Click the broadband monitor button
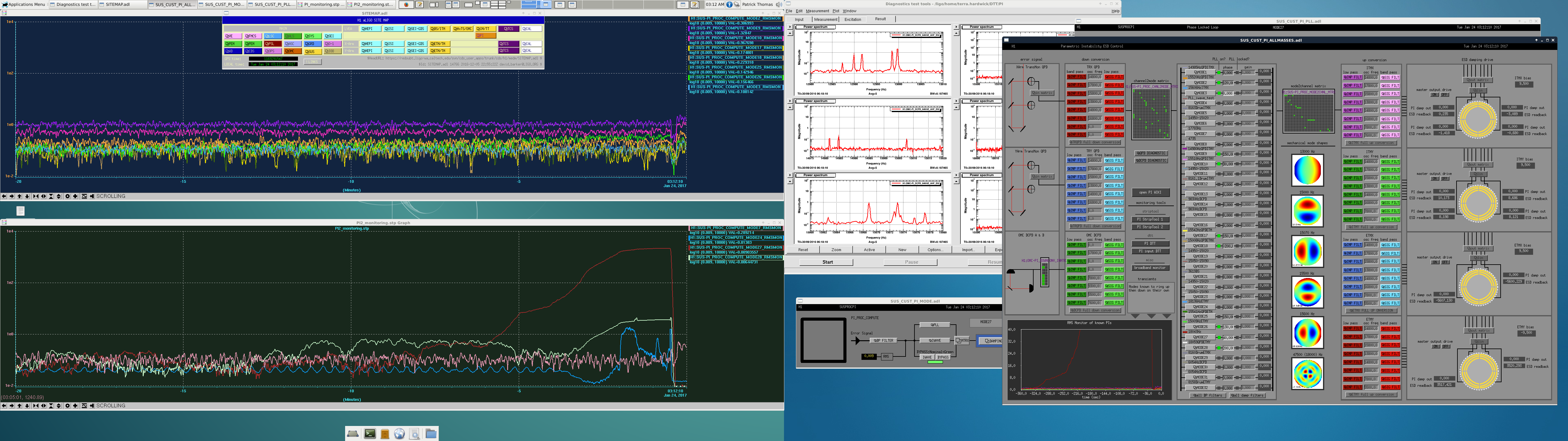Image resolution: width=1568 pixels, height=441 pixels. (1151, 268)
